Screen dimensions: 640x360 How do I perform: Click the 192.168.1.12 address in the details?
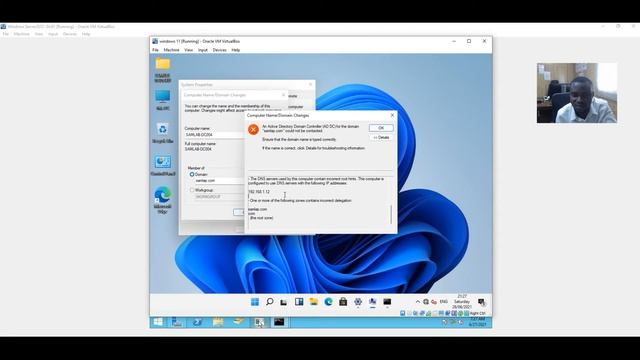[x=259, y=191]
